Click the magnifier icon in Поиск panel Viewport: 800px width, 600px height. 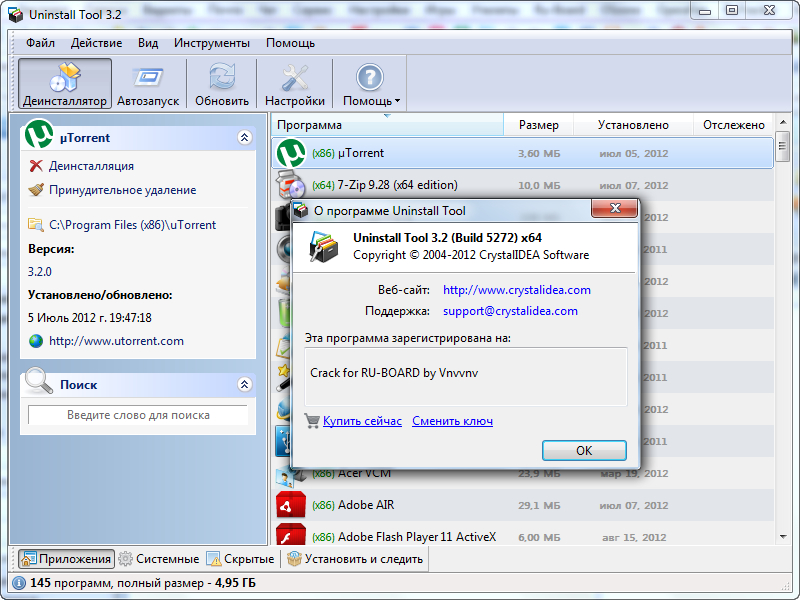point(39,381)
